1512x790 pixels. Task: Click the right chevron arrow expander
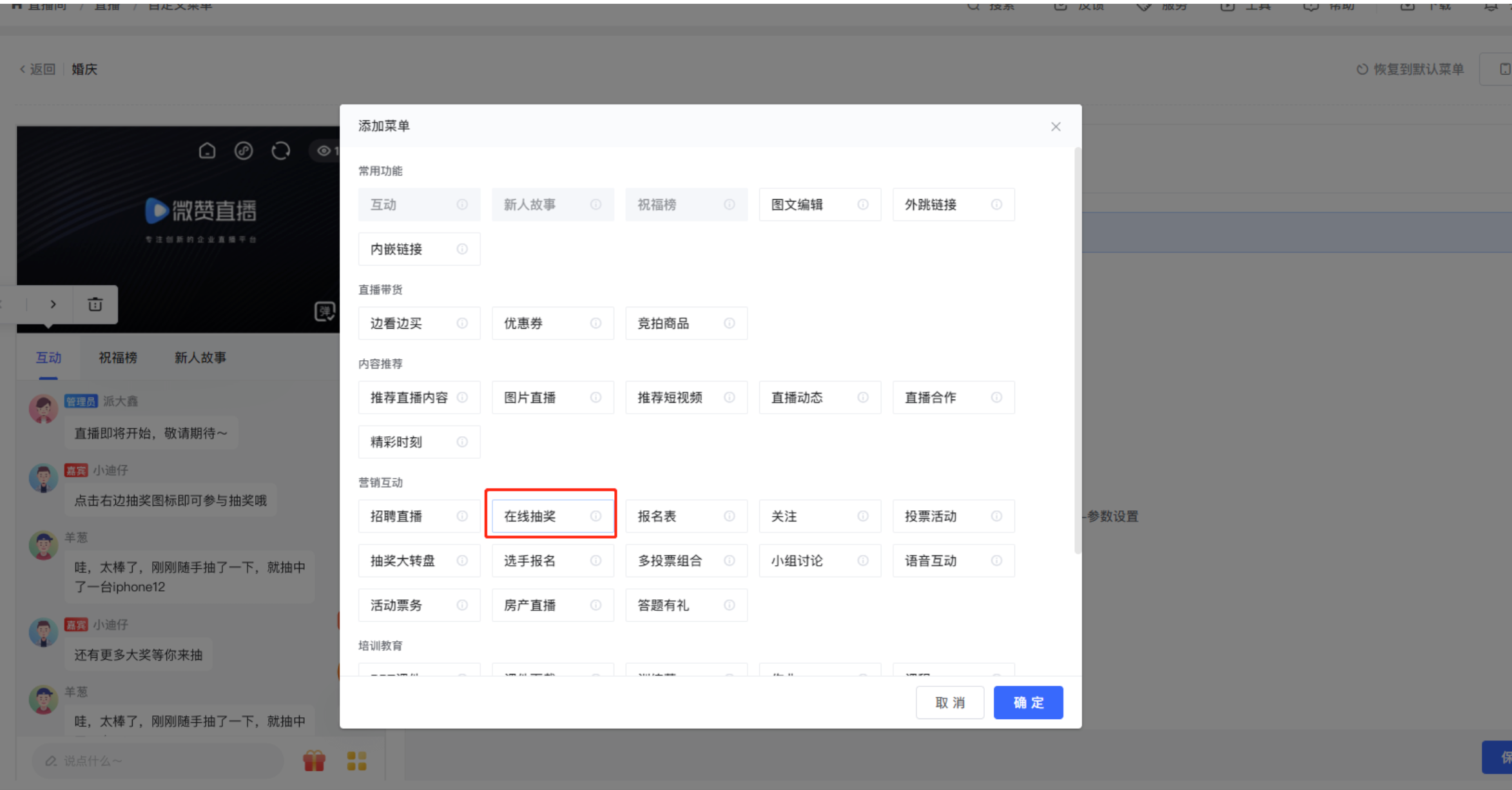(53, 304)
